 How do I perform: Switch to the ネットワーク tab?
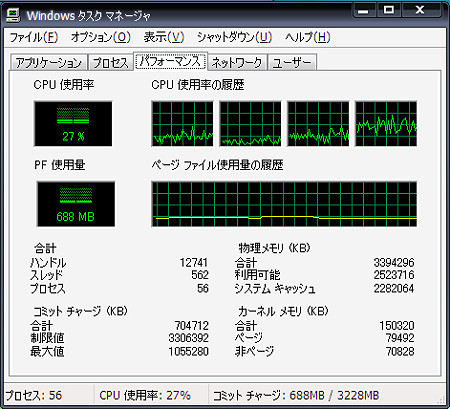(237, 63)
